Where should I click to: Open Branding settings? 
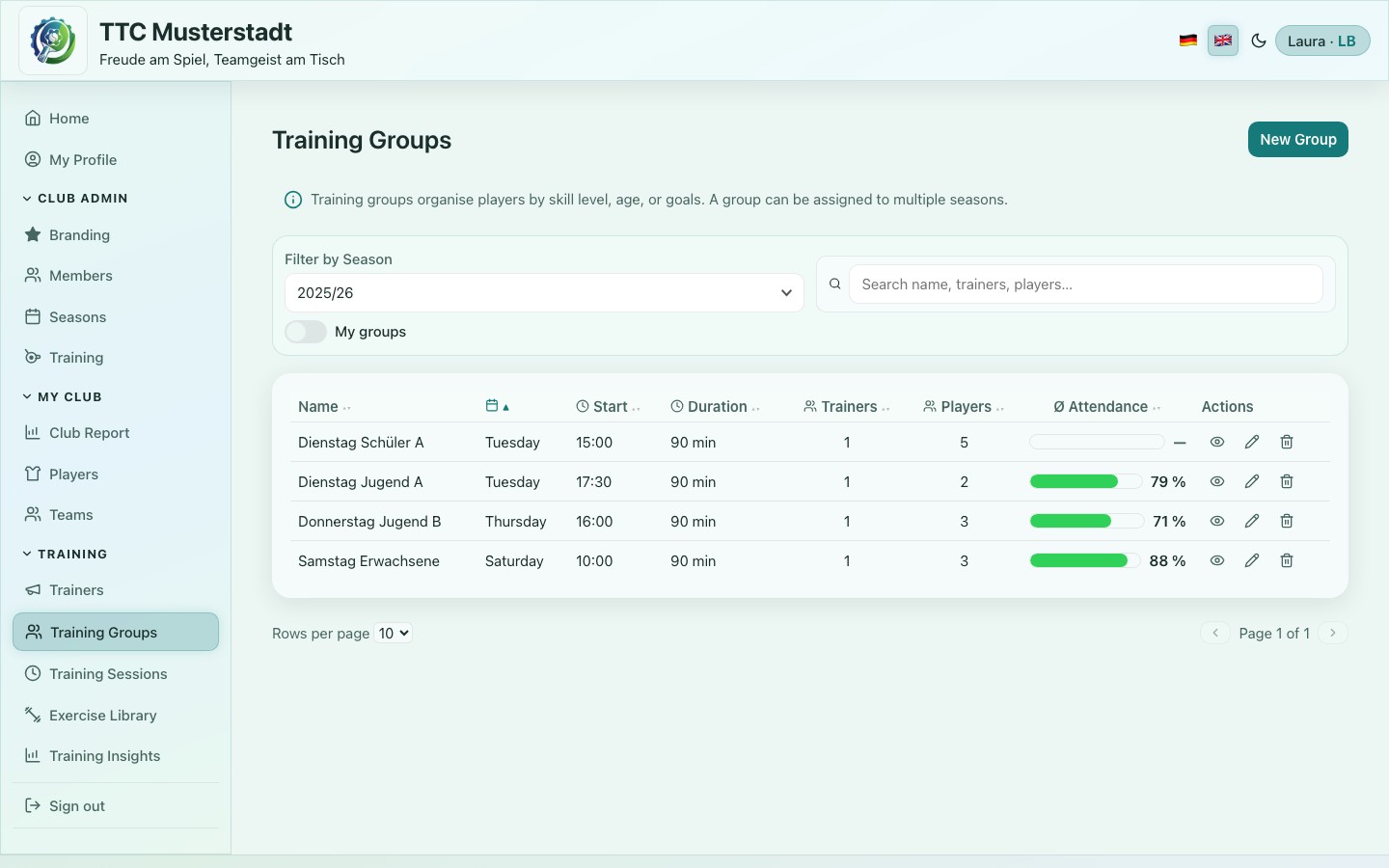coord(116,235)
